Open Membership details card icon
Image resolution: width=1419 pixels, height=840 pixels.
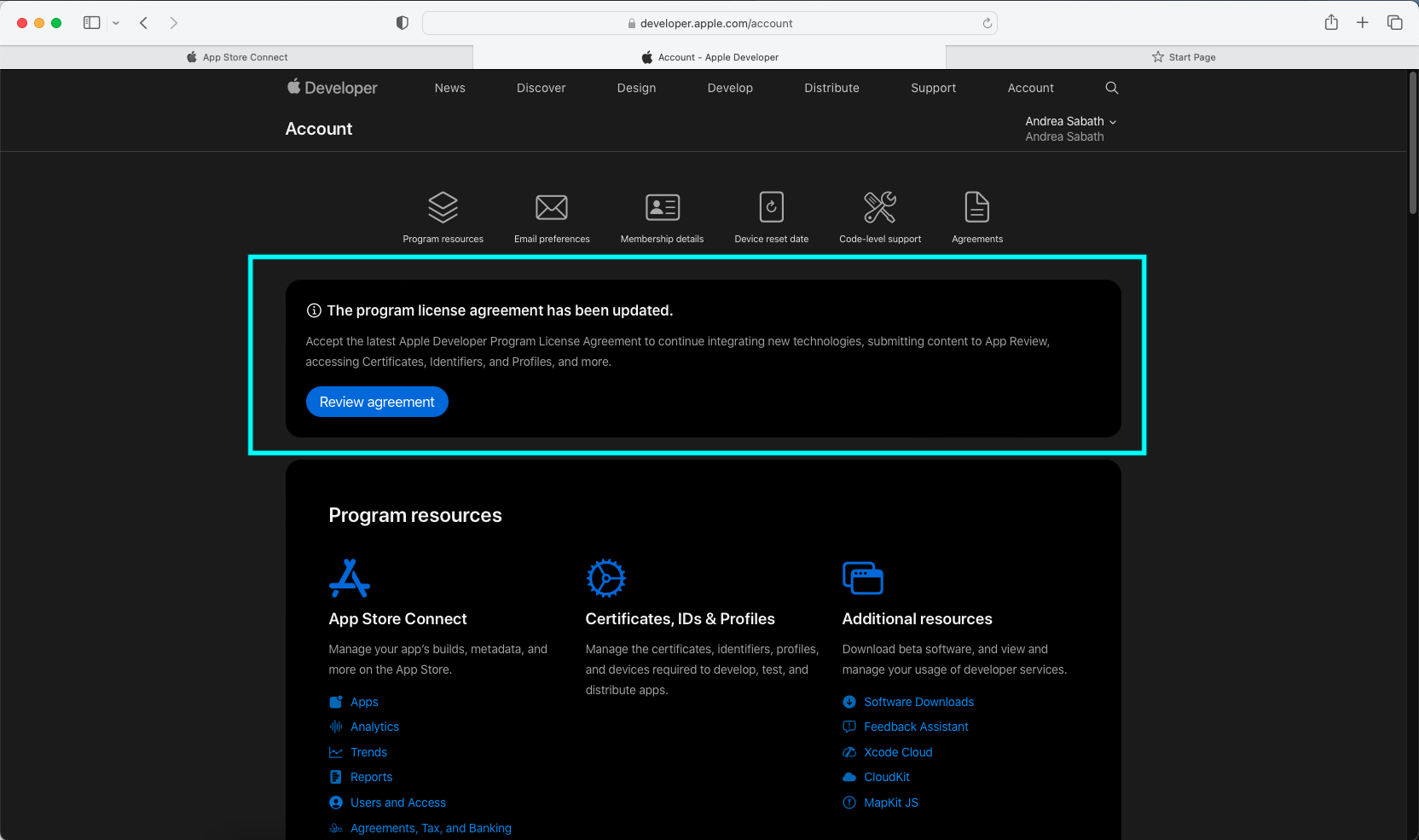click(663, 207)
